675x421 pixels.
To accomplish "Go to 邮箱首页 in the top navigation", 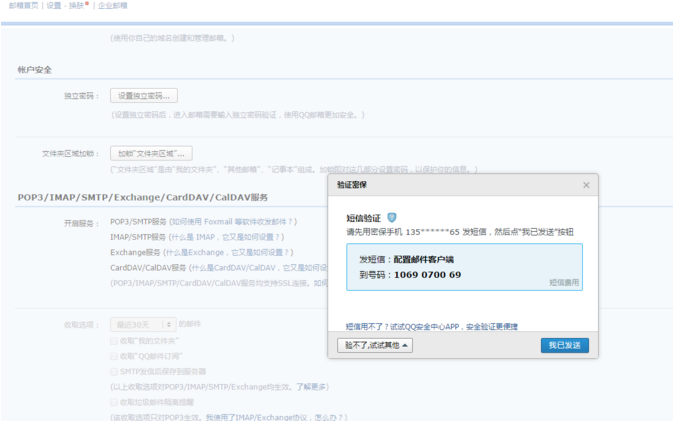I will [21, 5].
